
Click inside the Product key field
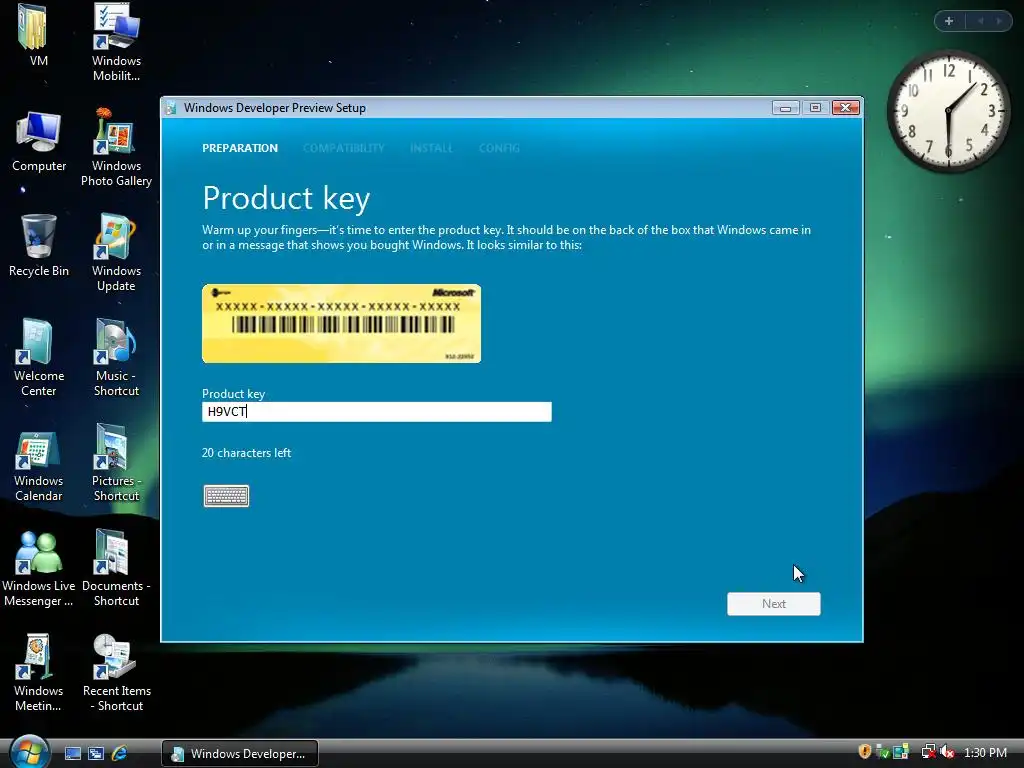pos(376,411)
